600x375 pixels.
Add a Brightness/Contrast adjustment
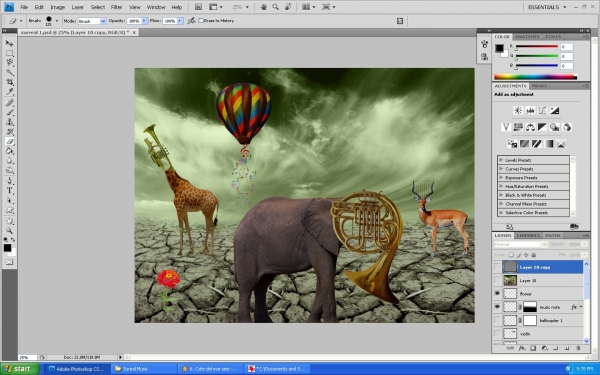pos(518,111)
